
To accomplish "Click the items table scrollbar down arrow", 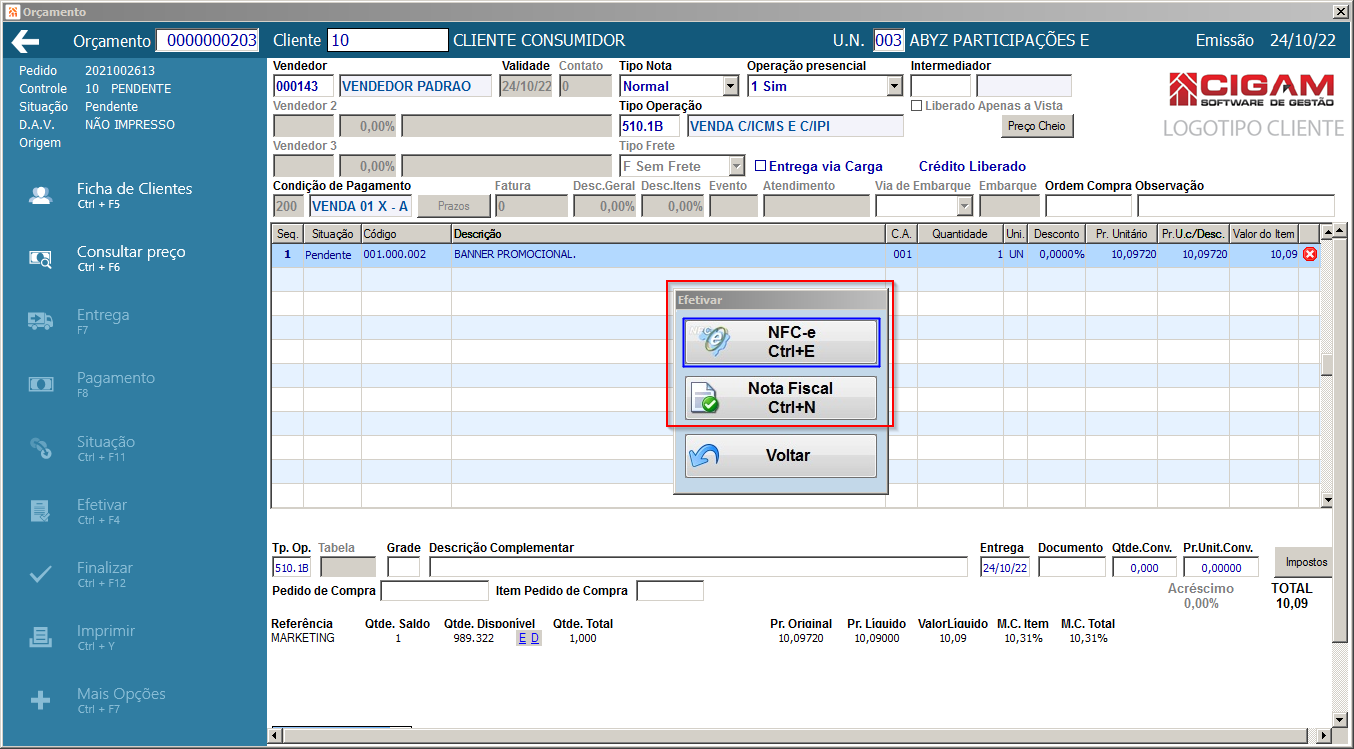I will tap(1328, 500).
